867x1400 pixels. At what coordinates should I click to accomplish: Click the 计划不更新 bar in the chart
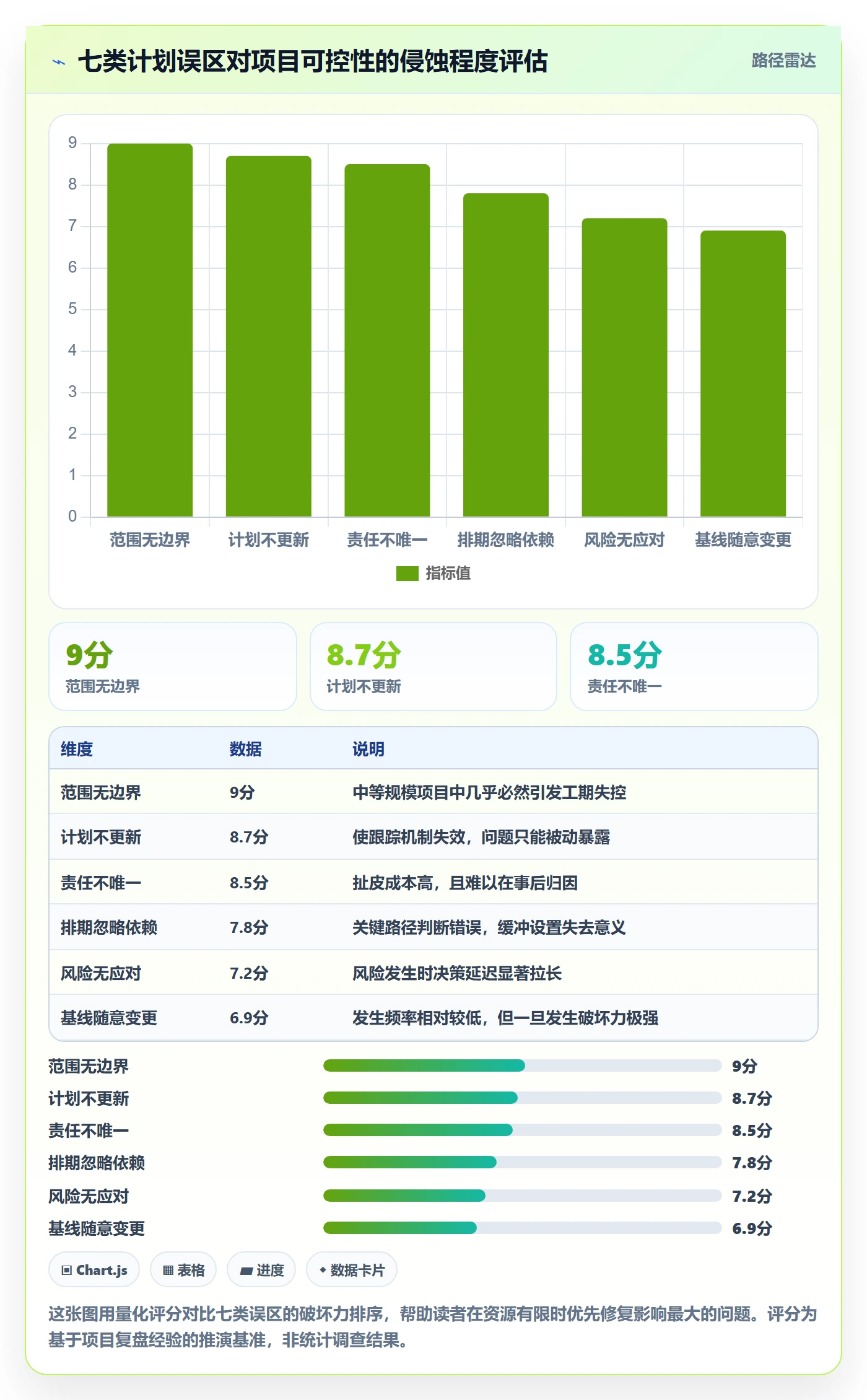pyautogui.click(x=269, y=336)
